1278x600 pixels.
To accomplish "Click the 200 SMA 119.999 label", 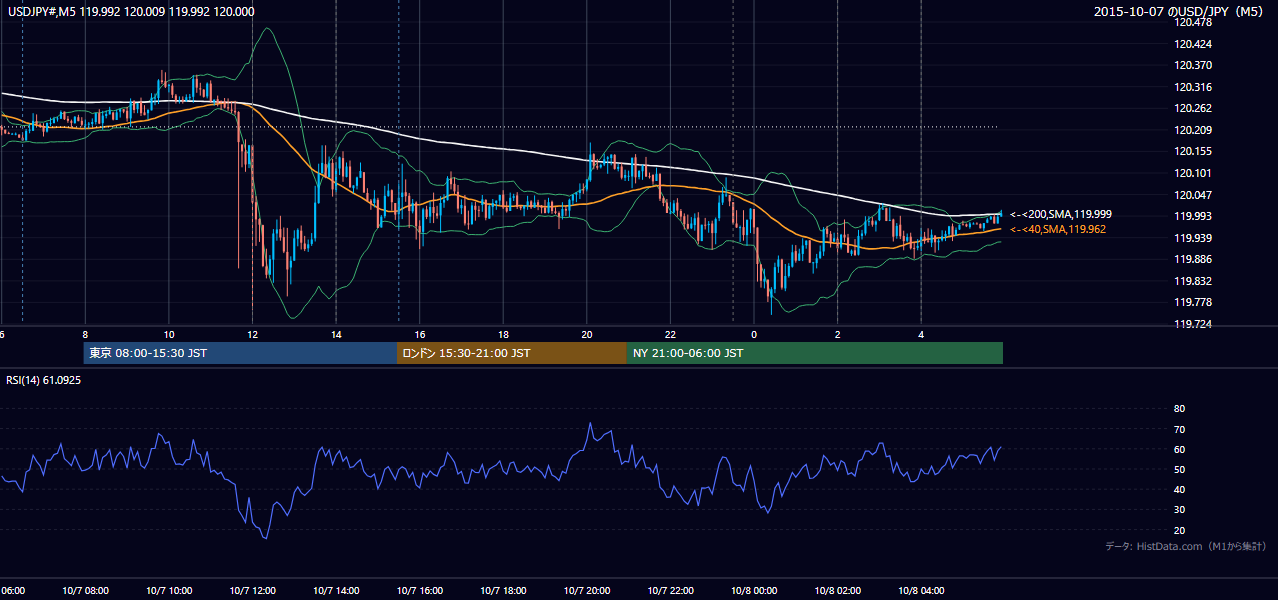I will click(x=1060, y=214).
